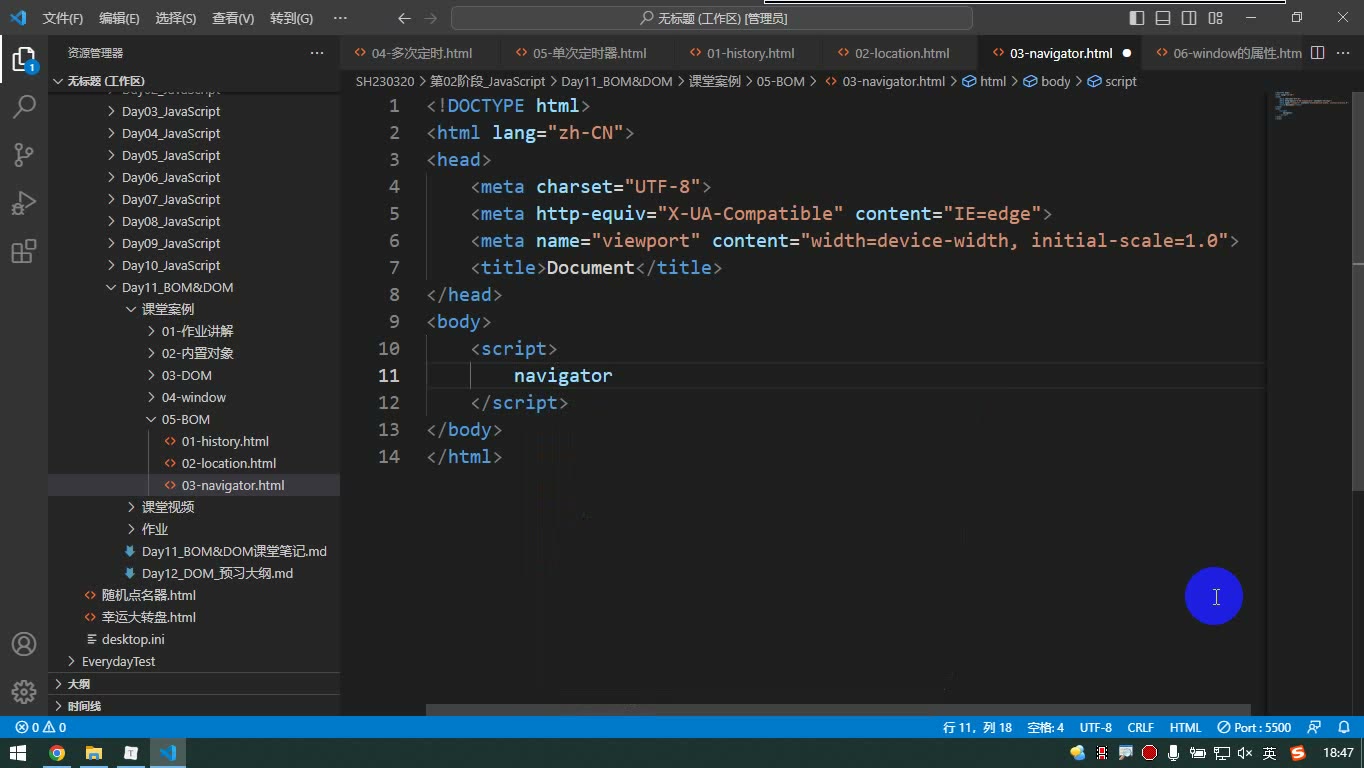This screenshot has height=768, width=1364.
Task: Click UTF-8 encoding in status bar
Action: coord(1095,727)
